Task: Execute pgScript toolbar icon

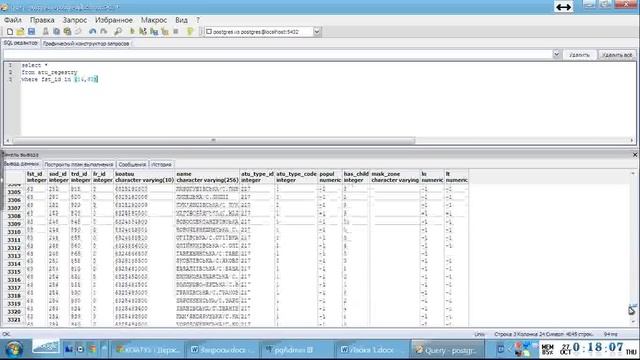Action: coord(143,31)
